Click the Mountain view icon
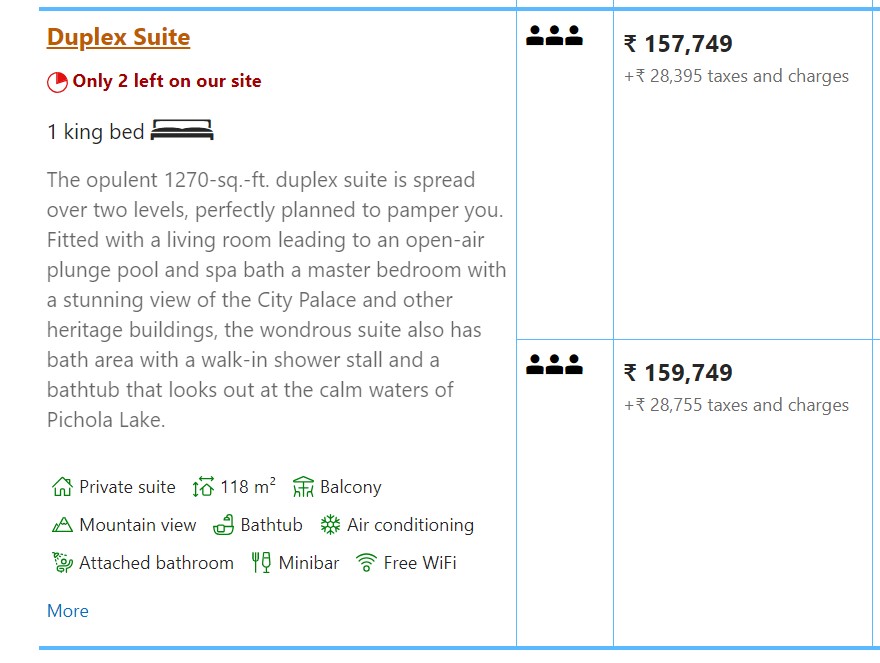The height and width of the screenshot is (663, 880). [x=62, y=525]
